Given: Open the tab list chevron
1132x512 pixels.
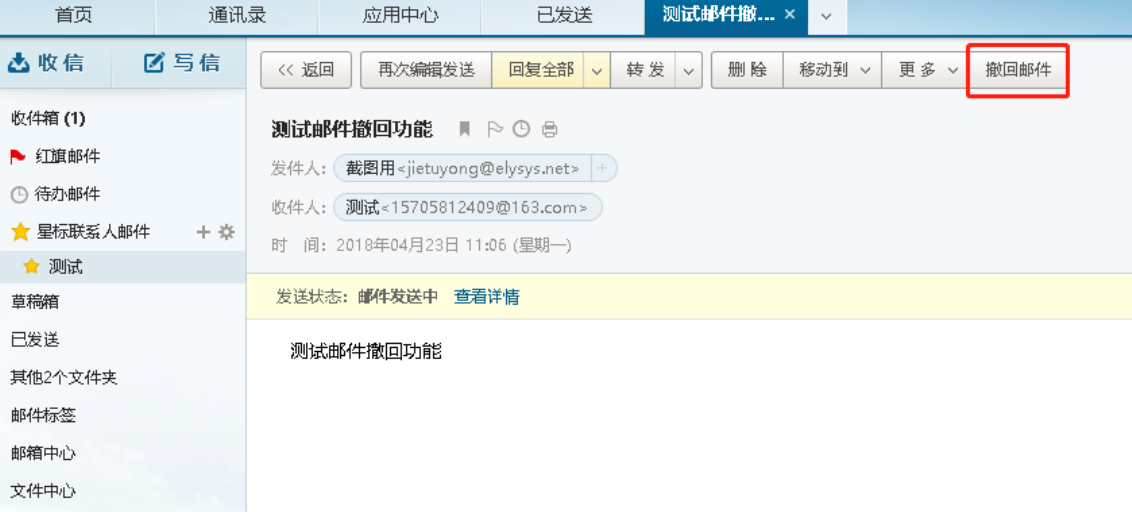Looking at the screenshot, I should 826,16.
